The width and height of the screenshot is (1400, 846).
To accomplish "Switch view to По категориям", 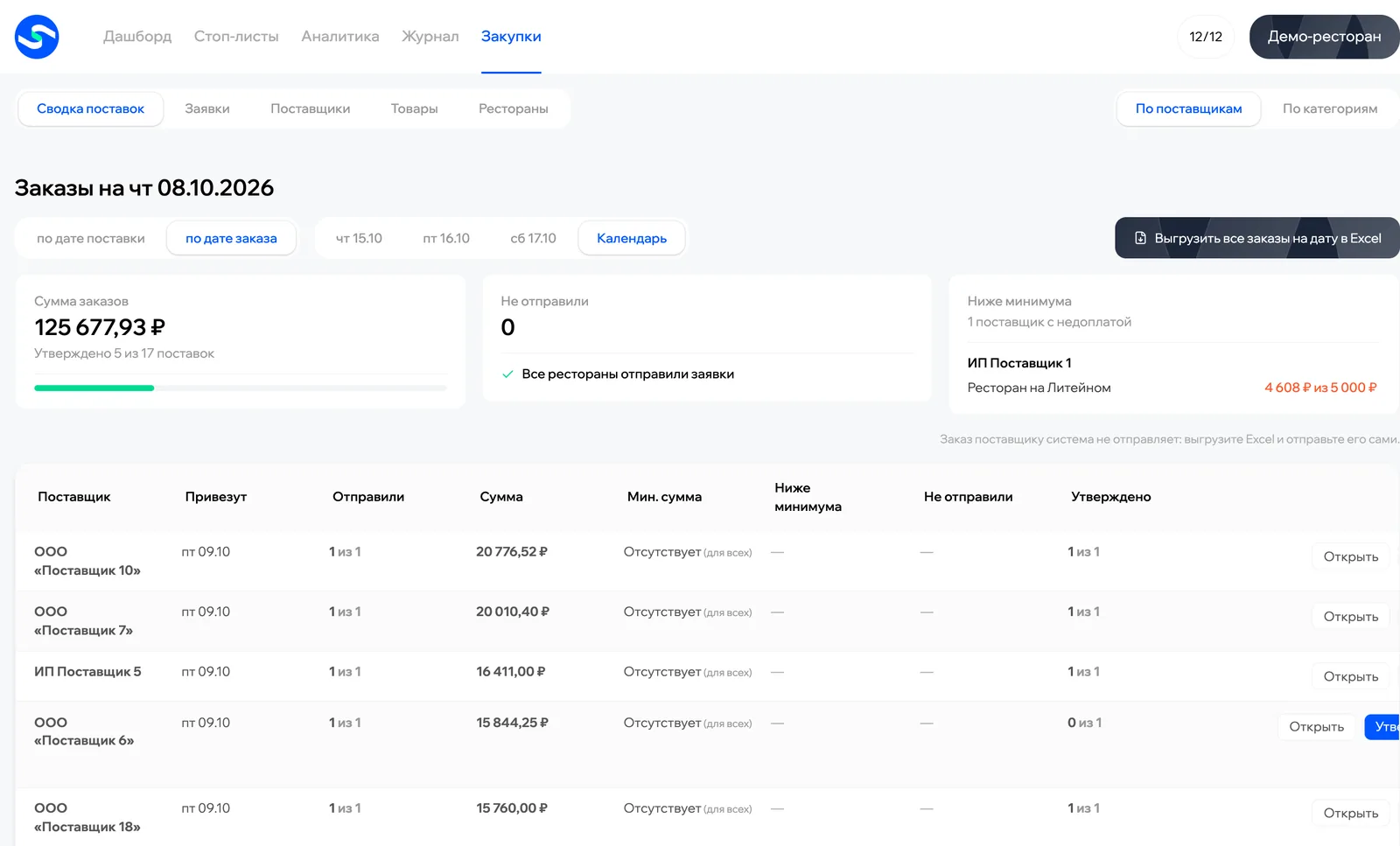I will tap(1330, 109).
